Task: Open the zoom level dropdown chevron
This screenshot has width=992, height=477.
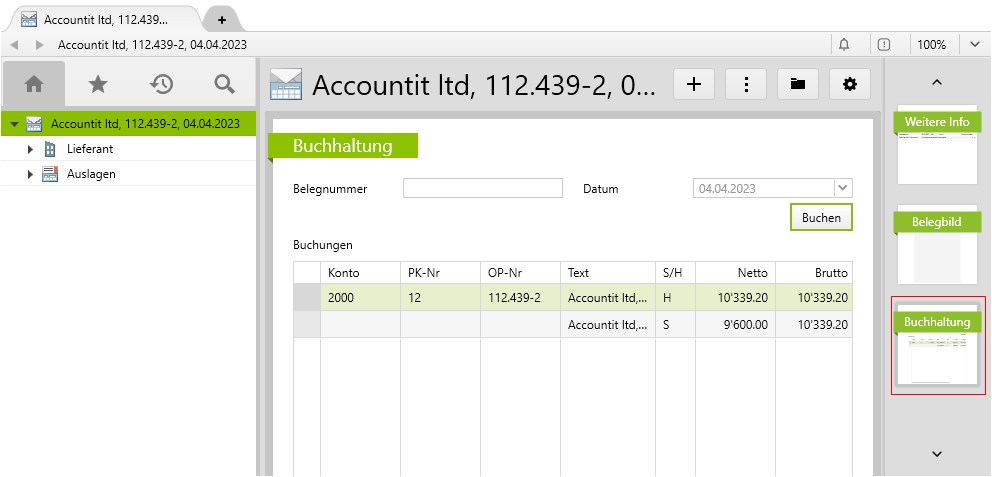Action: (x=974, y=45)
